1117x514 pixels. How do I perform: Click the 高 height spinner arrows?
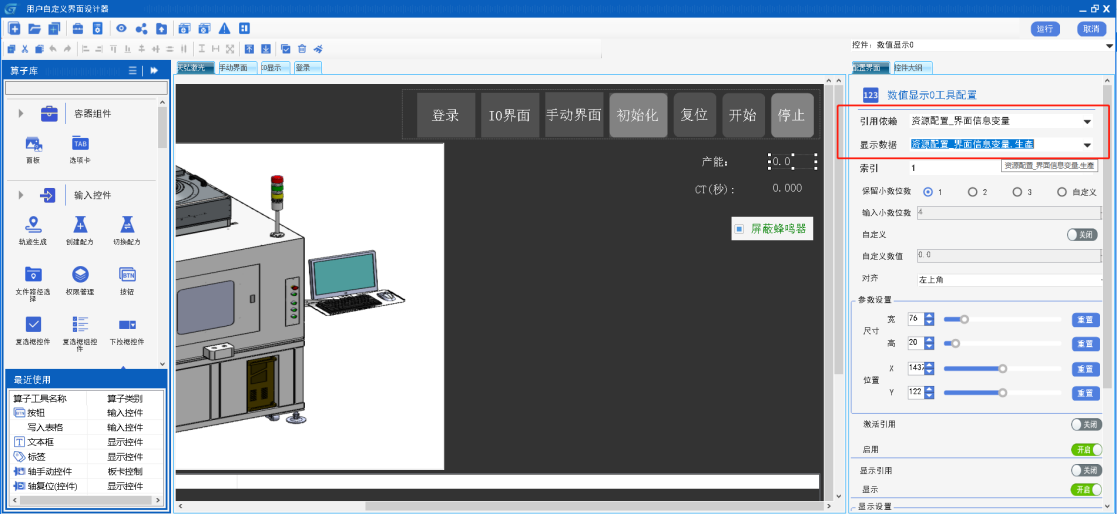[x=929, y=344]
